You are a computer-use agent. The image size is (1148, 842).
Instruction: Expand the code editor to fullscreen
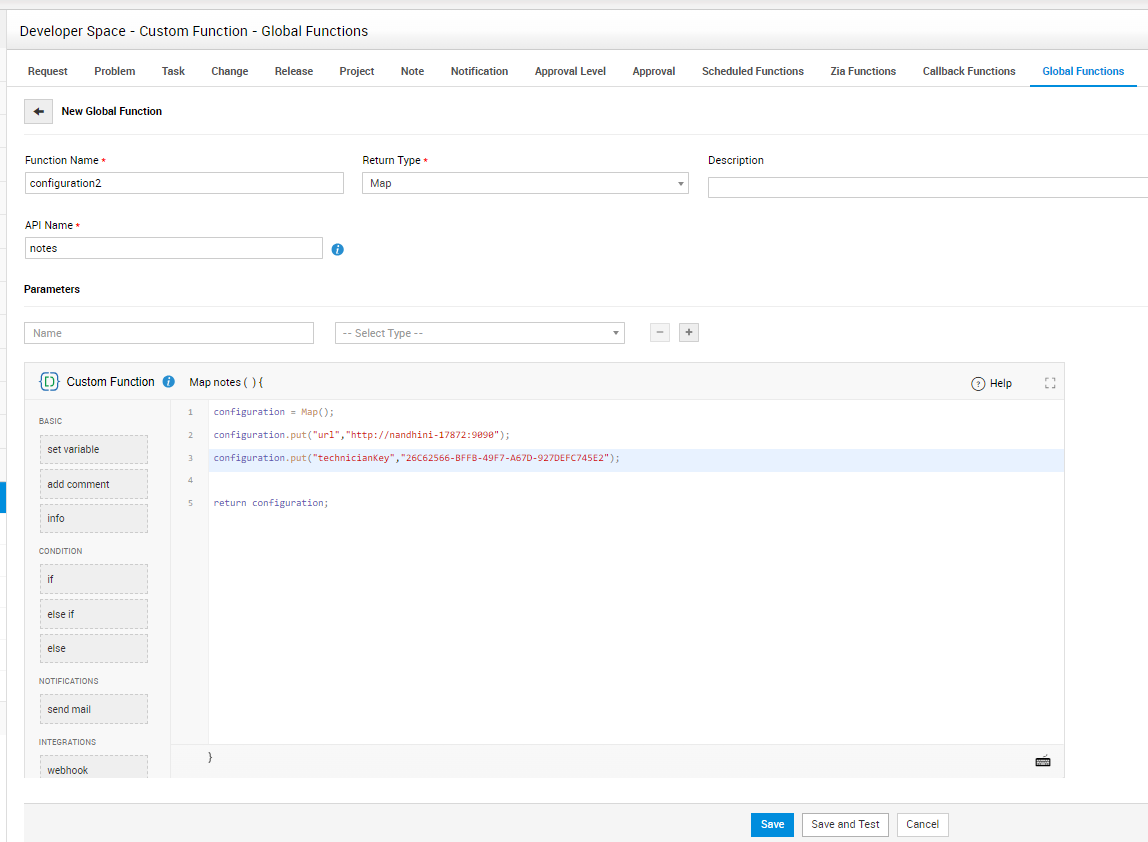[x=1050, y=383]
